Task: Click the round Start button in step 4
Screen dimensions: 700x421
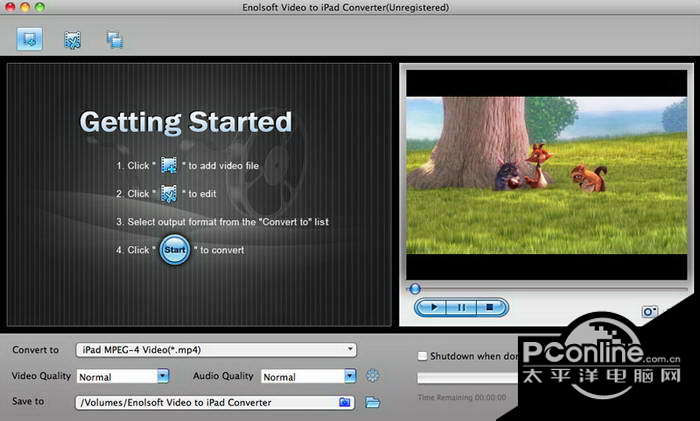Action: [x=175, y=250]
